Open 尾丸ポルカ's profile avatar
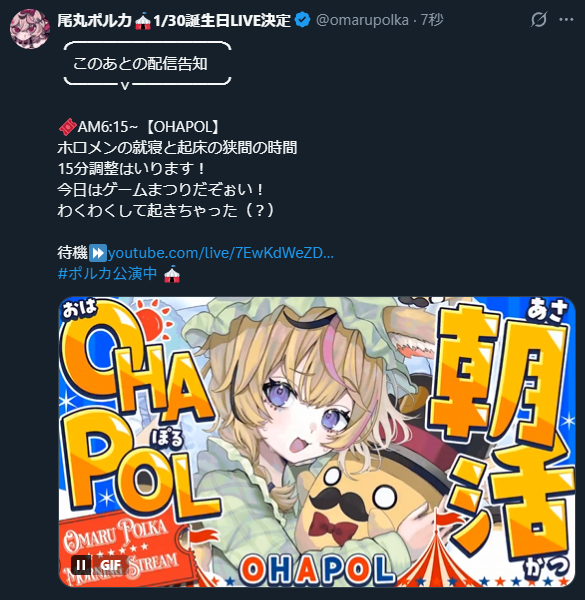The width and height of the screenshot is (585, 600). pos(30,29)
